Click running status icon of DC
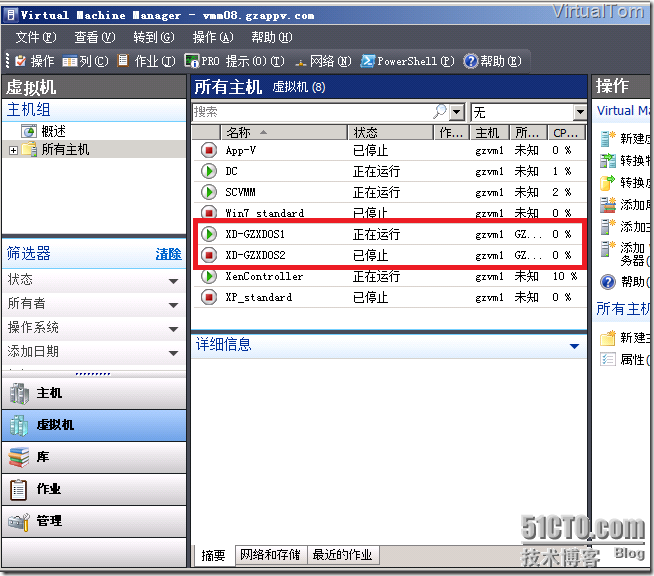This screenshot has height=576, width=654. [209, 171]
